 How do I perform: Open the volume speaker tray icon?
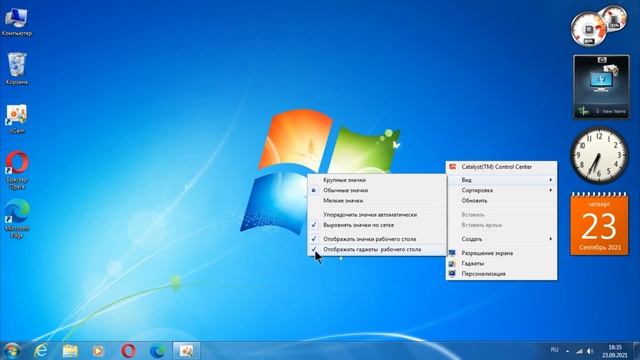(590, 351)
